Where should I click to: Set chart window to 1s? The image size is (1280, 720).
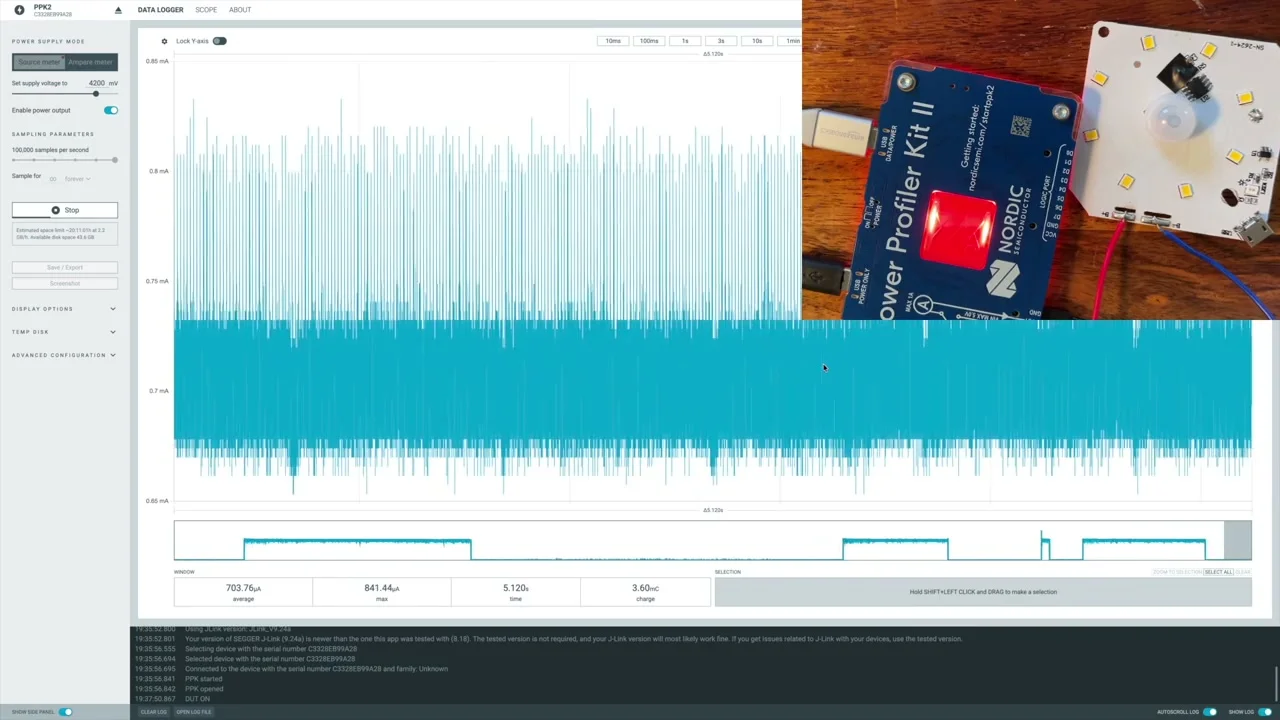pyautogui.click(x=685, y=41)
